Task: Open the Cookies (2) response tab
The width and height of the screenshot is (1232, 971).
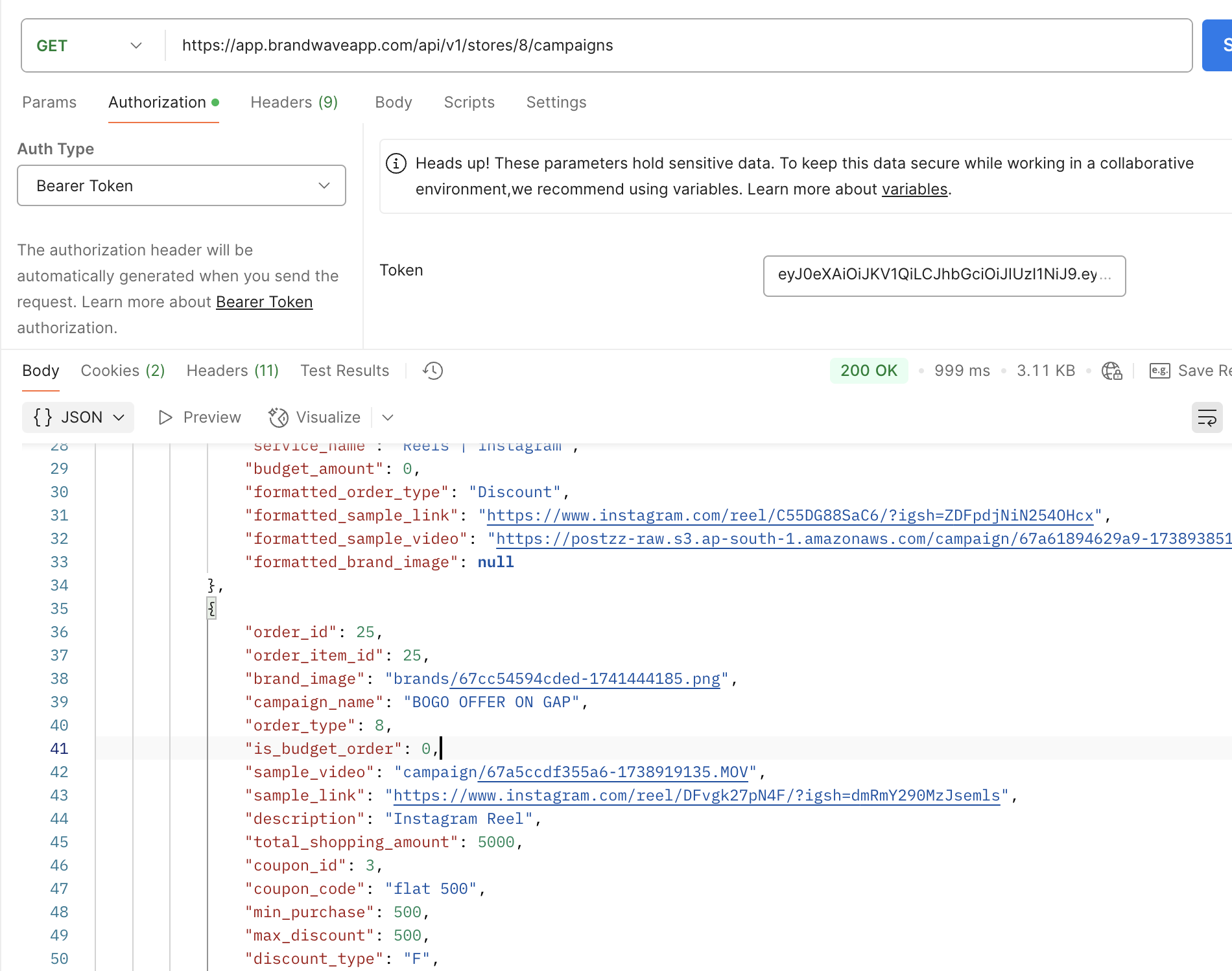Action: point(123,371)
